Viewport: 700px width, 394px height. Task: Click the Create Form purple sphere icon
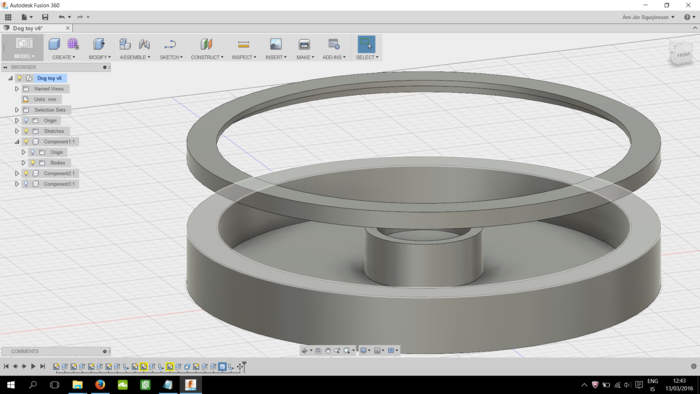pyautogui.click(x=73, y=44)
